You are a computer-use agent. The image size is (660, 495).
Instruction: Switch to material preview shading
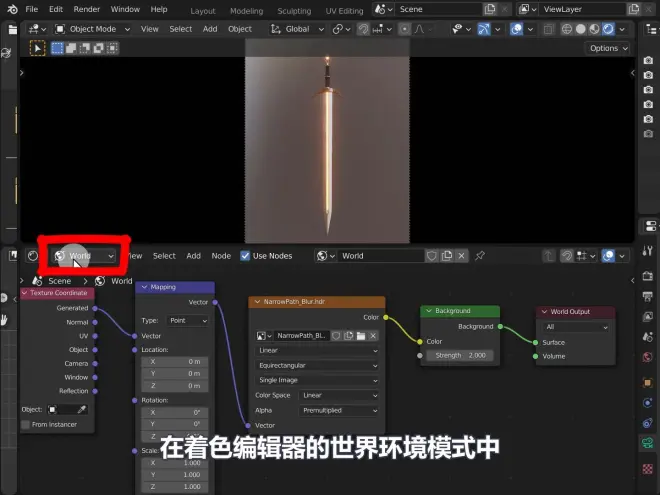click(594, 29)
